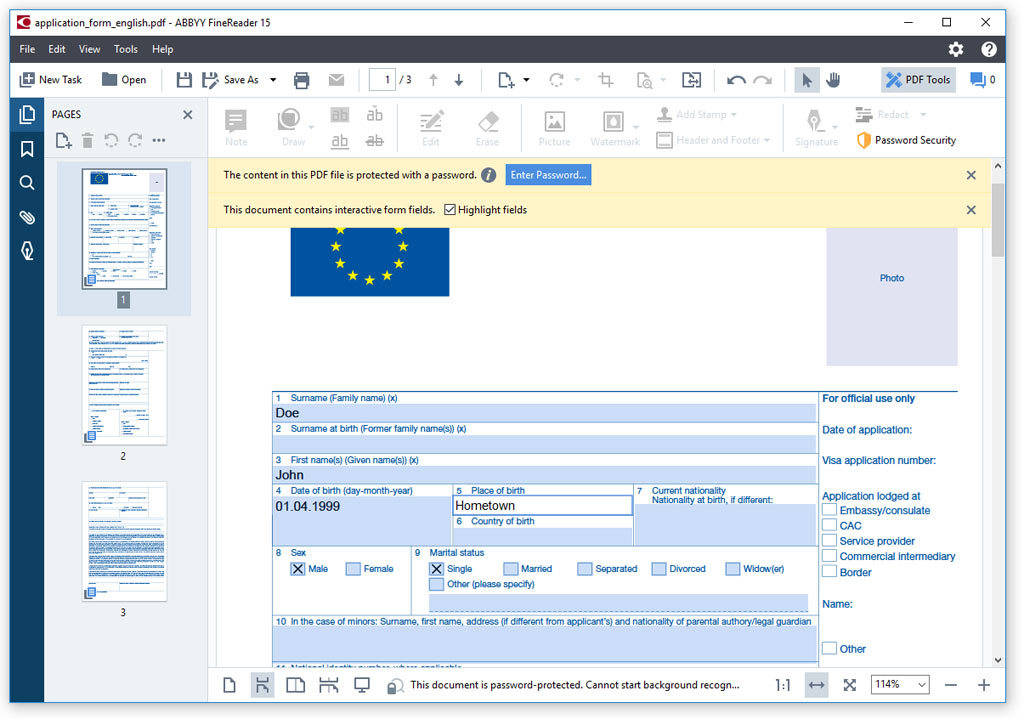Tick the Married marital status box

511,569
